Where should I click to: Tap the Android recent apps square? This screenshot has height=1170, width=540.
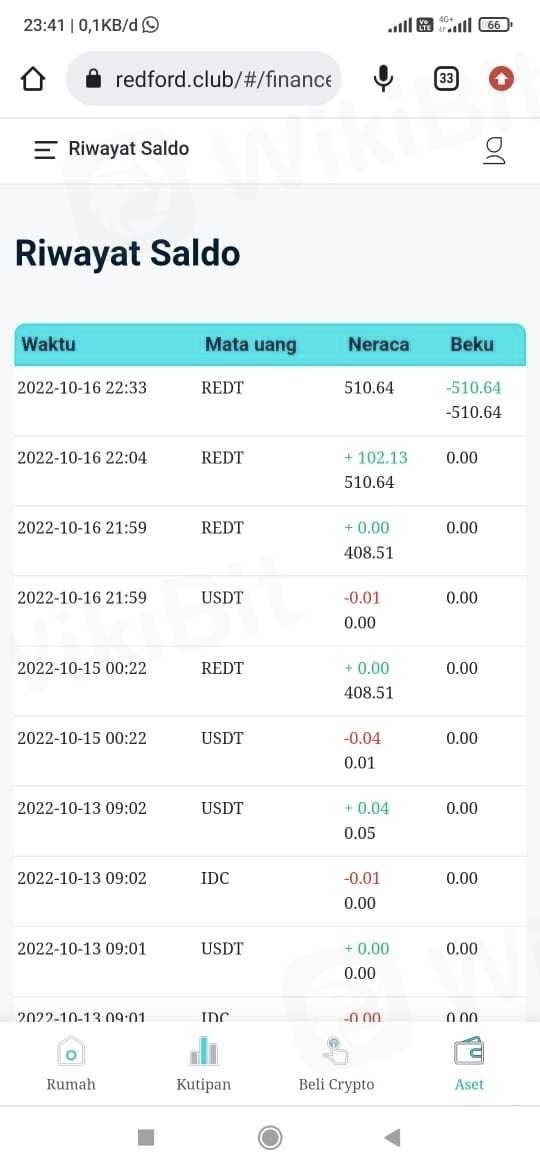pos(146,1137)
